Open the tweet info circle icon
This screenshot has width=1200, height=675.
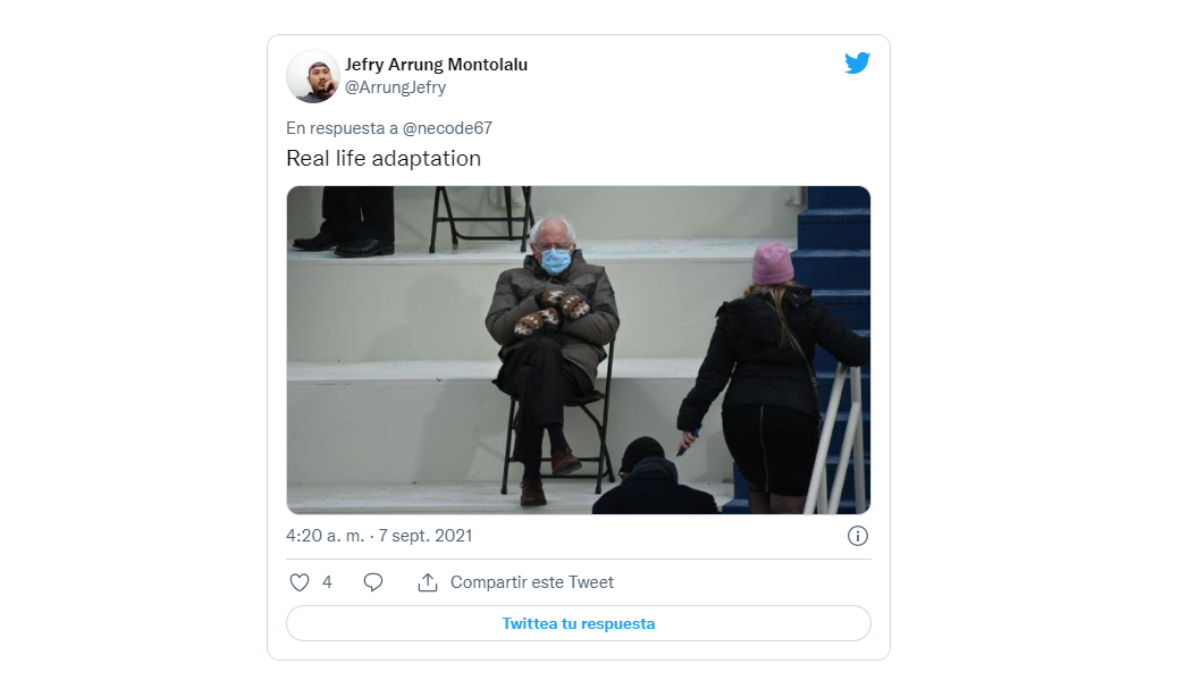(857, 536)
